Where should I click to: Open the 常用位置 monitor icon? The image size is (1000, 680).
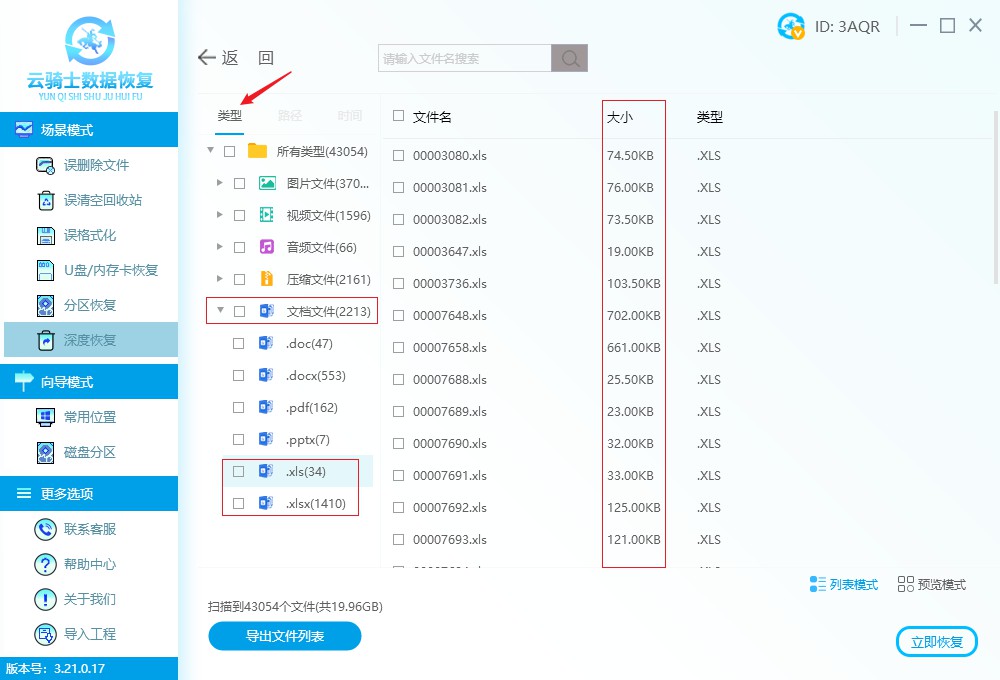click(x=45, y=417)
